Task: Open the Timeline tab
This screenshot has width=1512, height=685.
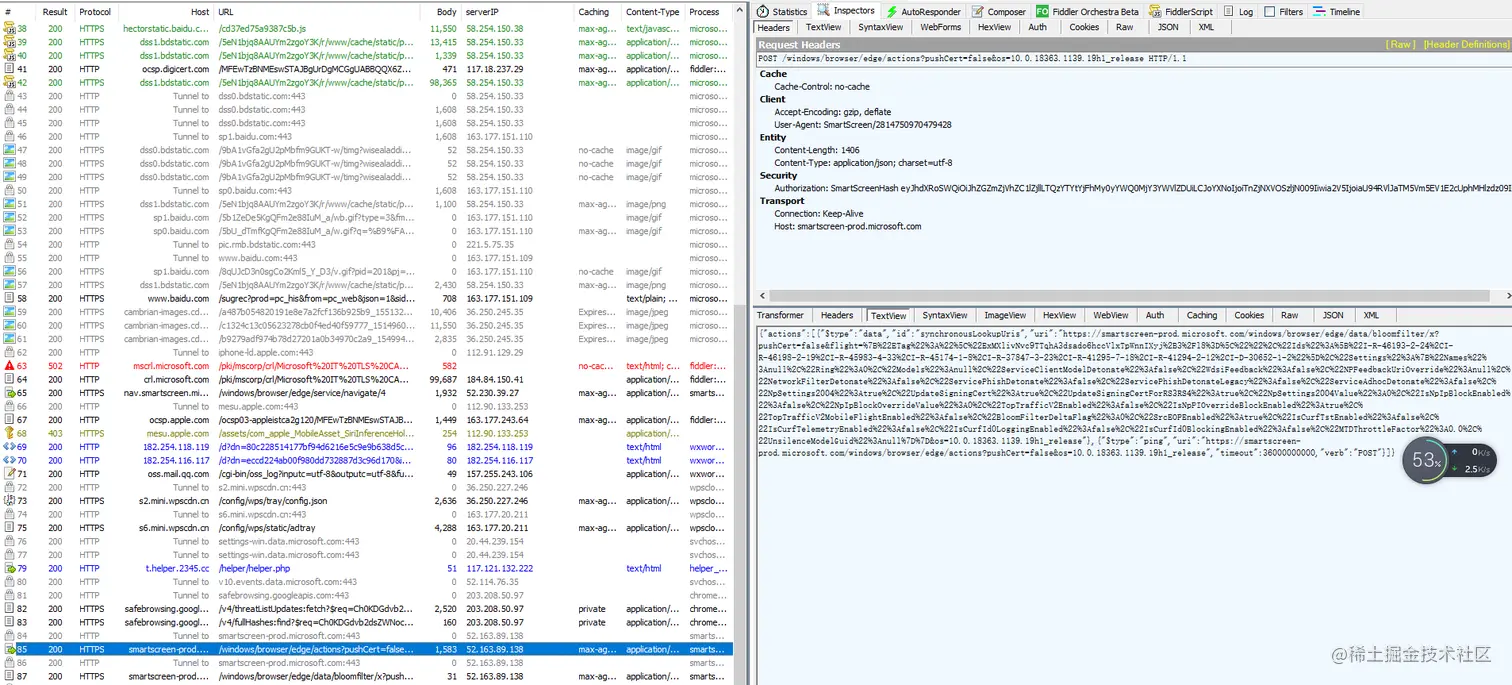Action: [1336, 11]
